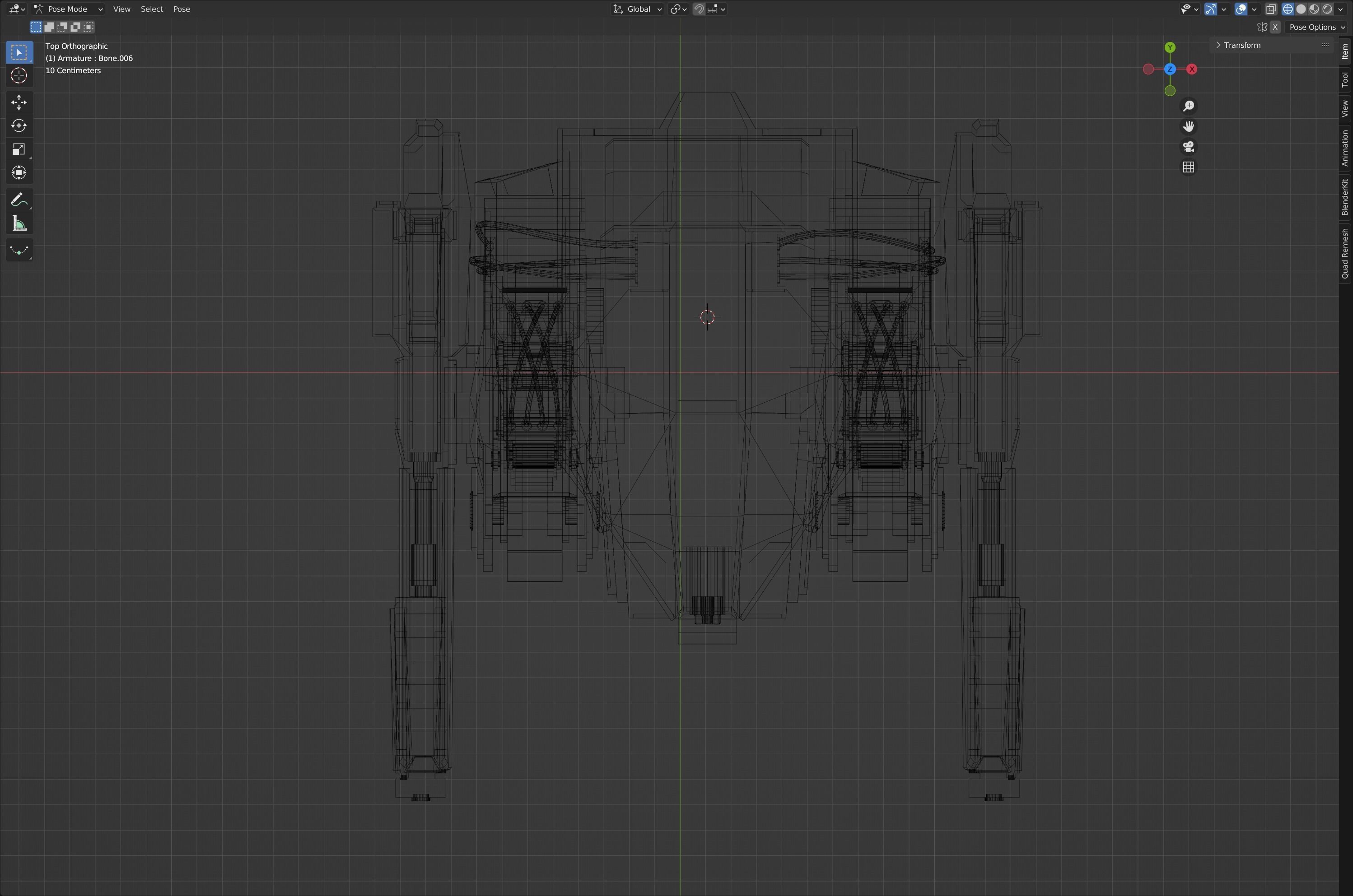The image size is (1353, 896).
Task: Switch to the BlenderKit sidebar tab
Action: click(1346, 197)
